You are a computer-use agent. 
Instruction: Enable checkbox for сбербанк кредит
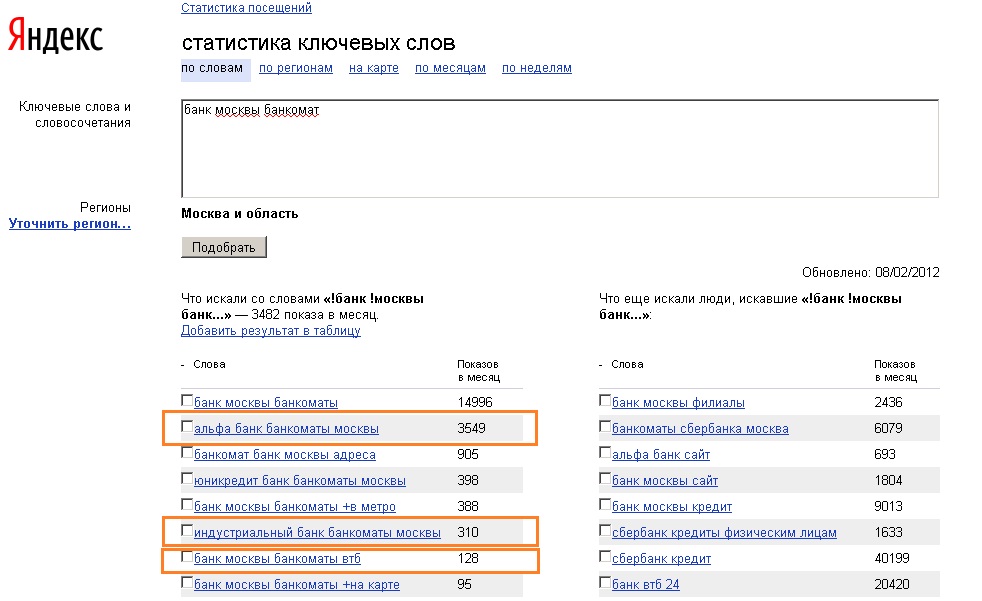(605, 557)
